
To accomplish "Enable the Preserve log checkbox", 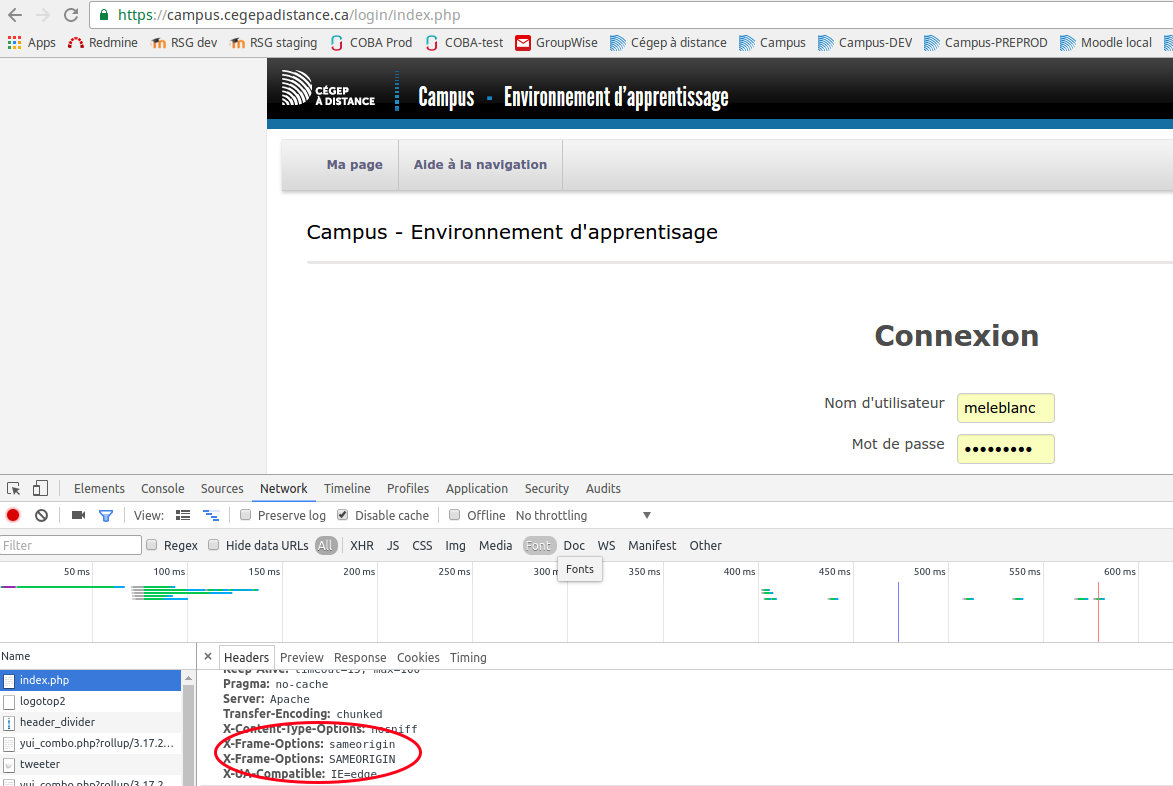I will coord(246,515).
